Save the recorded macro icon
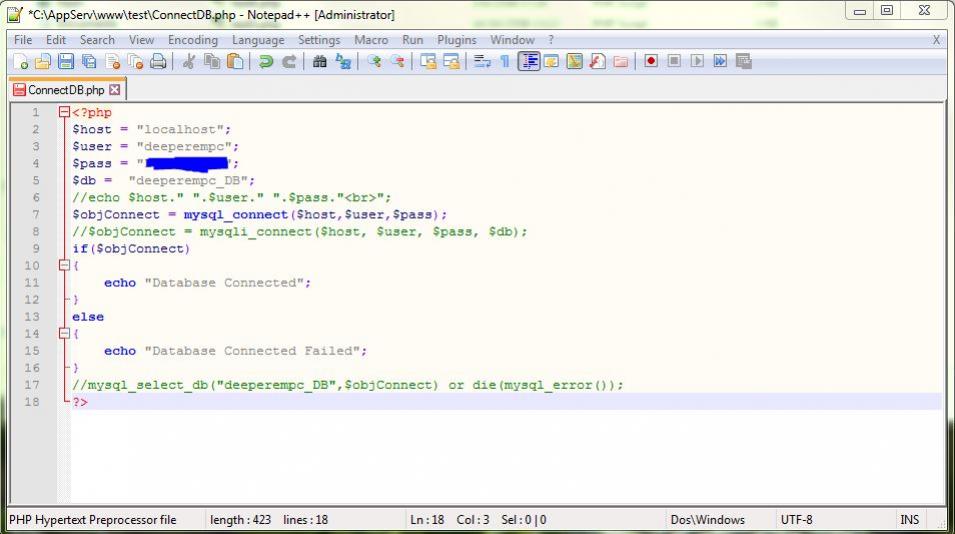 point(744,61)
